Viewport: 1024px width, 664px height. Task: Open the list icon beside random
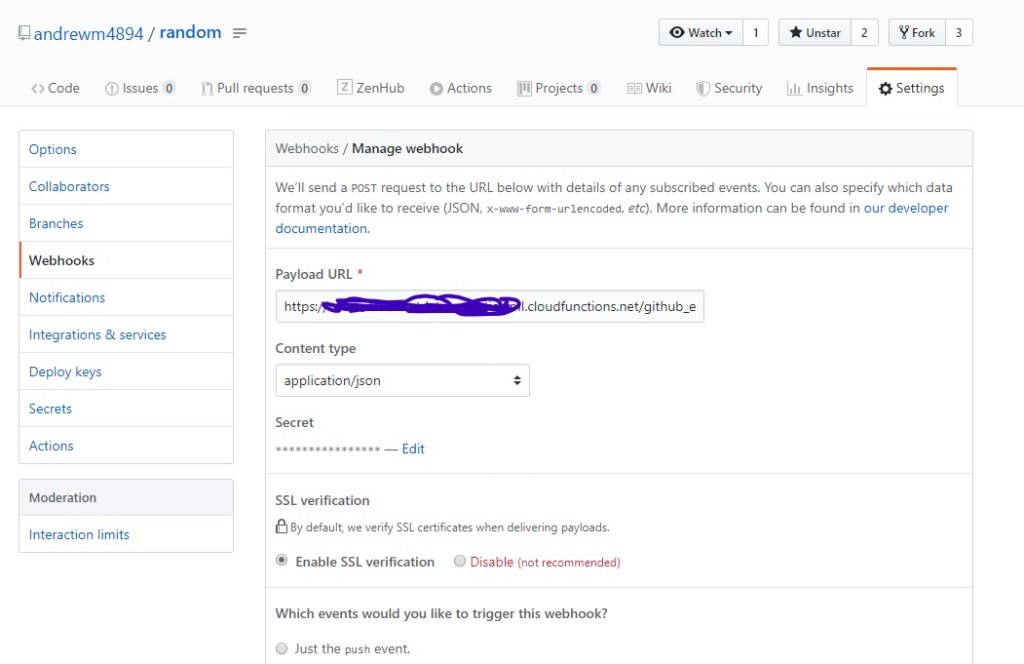240,33
